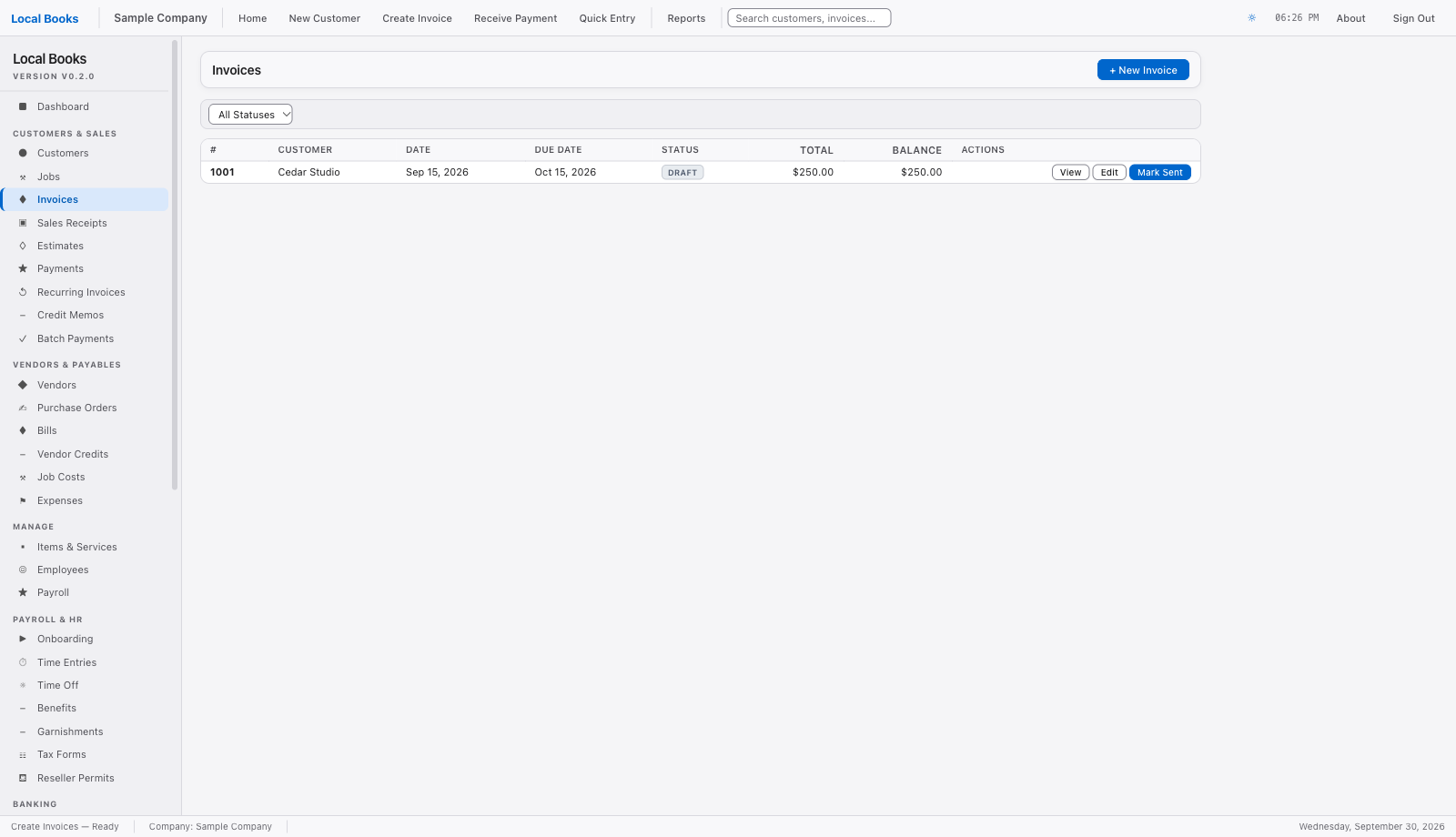Click the Payments star icon

coord(23,268)
